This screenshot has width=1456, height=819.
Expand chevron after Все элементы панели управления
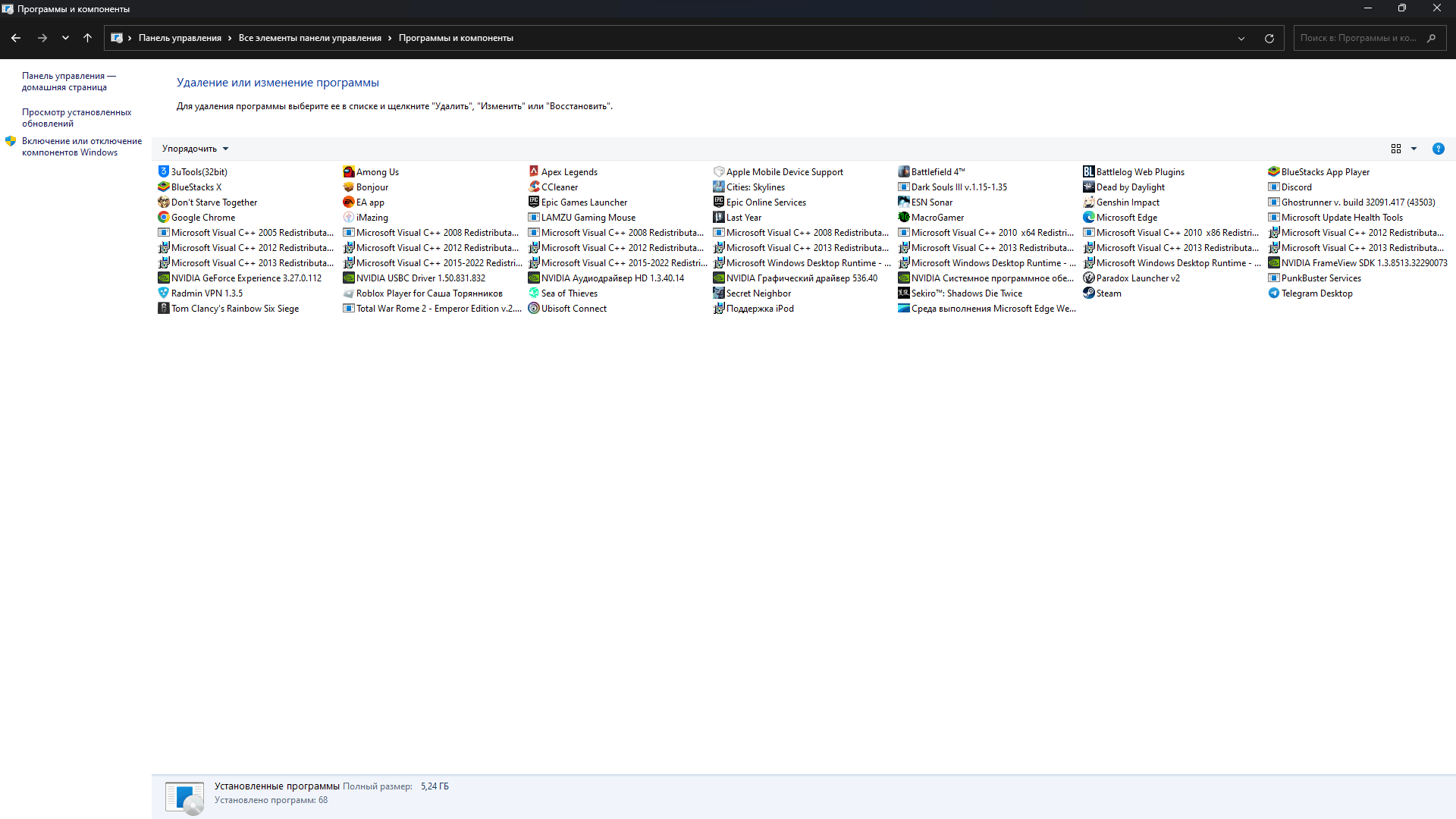tap(390, 38)
